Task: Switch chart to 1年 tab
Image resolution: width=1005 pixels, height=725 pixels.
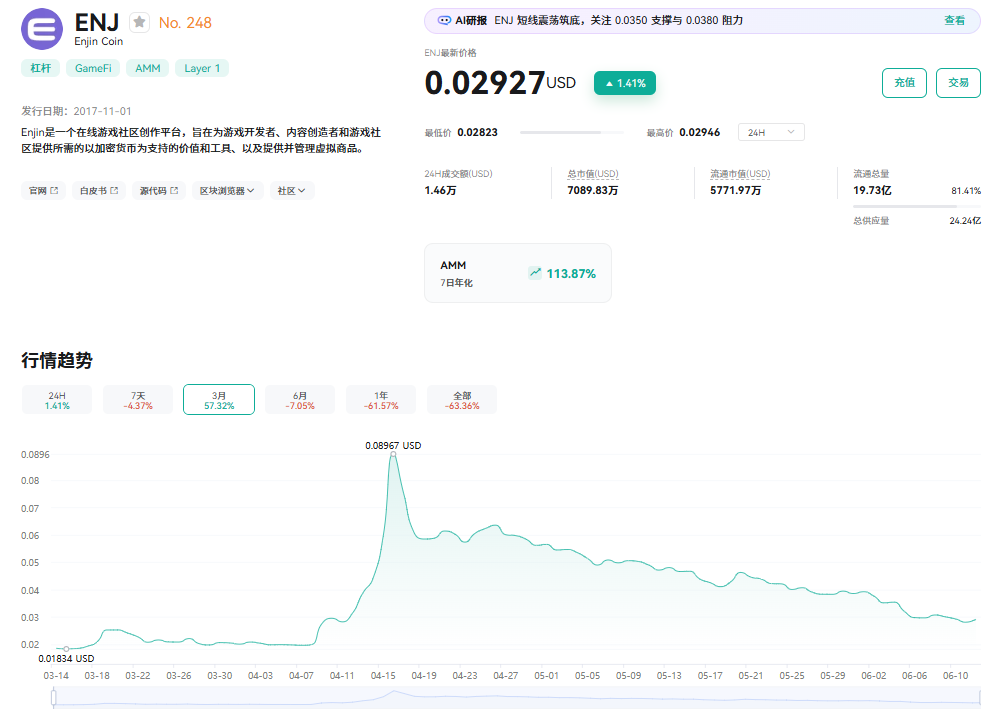Action: click(381, 400)
